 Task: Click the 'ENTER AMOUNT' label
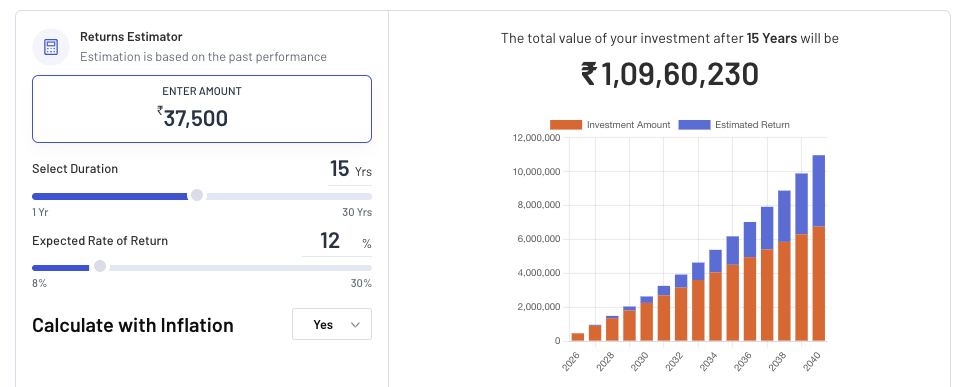coord(202,91)
